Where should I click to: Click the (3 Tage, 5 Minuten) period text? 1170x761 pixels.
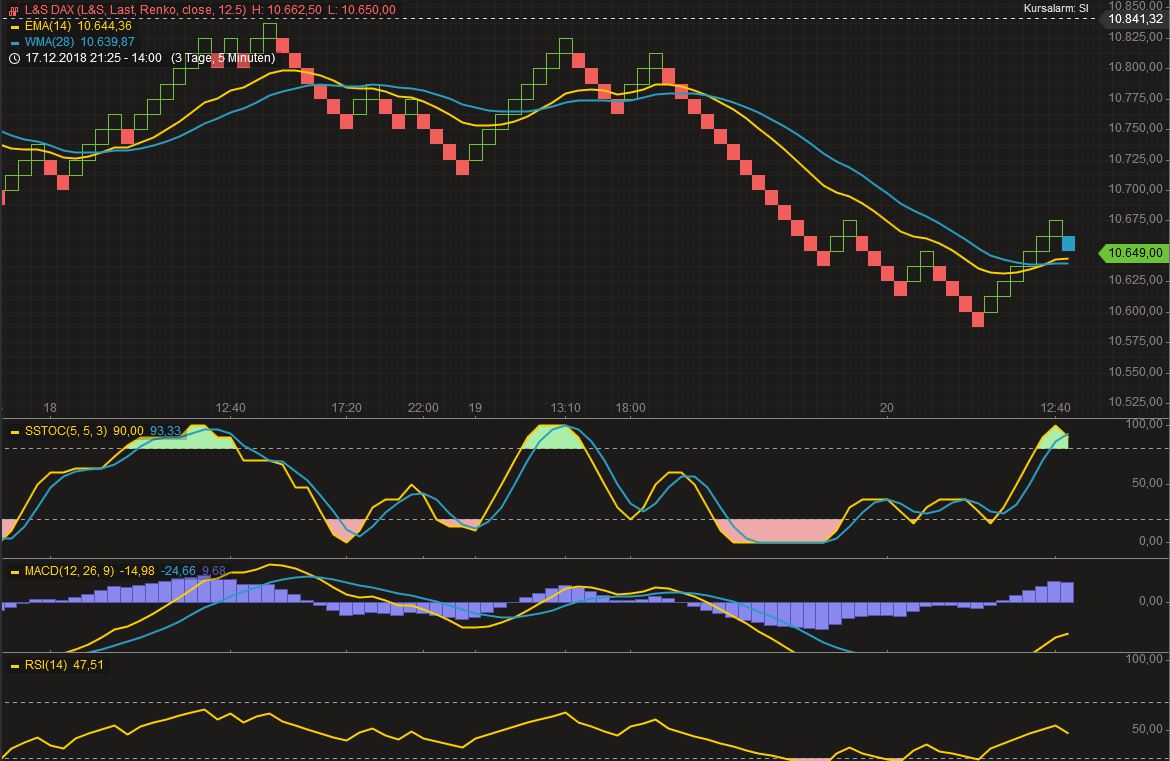(x=223, y=57)
